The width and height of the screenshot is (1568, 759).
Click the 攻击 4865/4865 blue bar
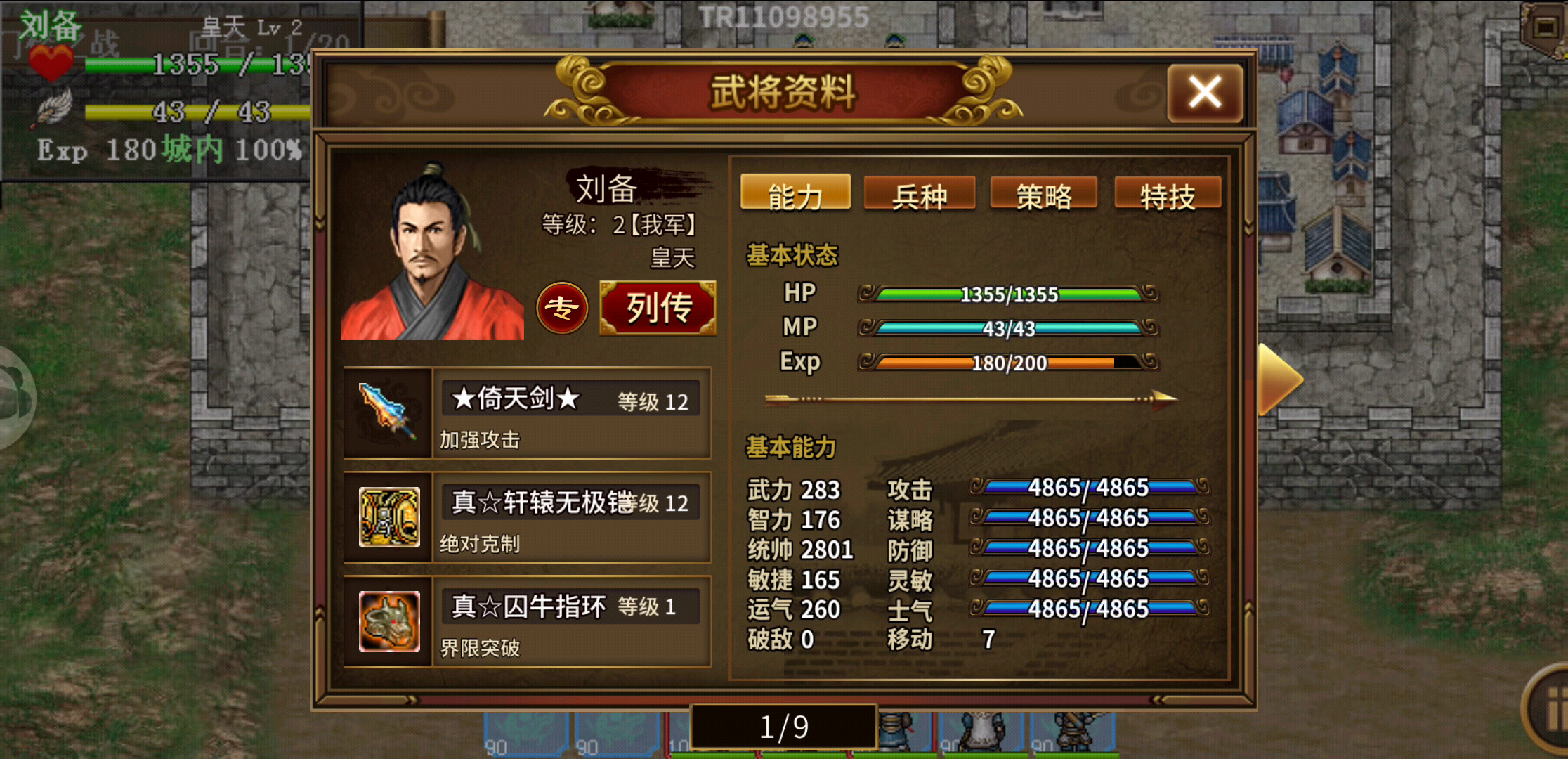tap(1089, 486)
